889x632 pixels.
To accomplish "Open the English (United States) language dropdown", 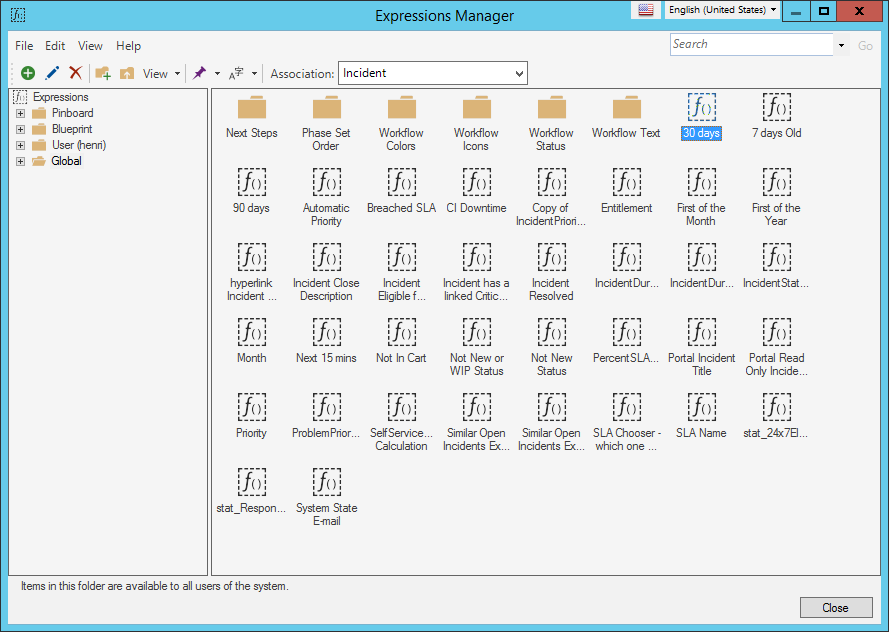I will point(722,10).
